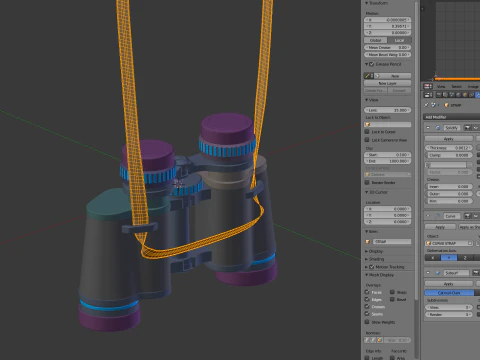
Task: Open the Render properties tab icon
Action: [x=439, y=95]
